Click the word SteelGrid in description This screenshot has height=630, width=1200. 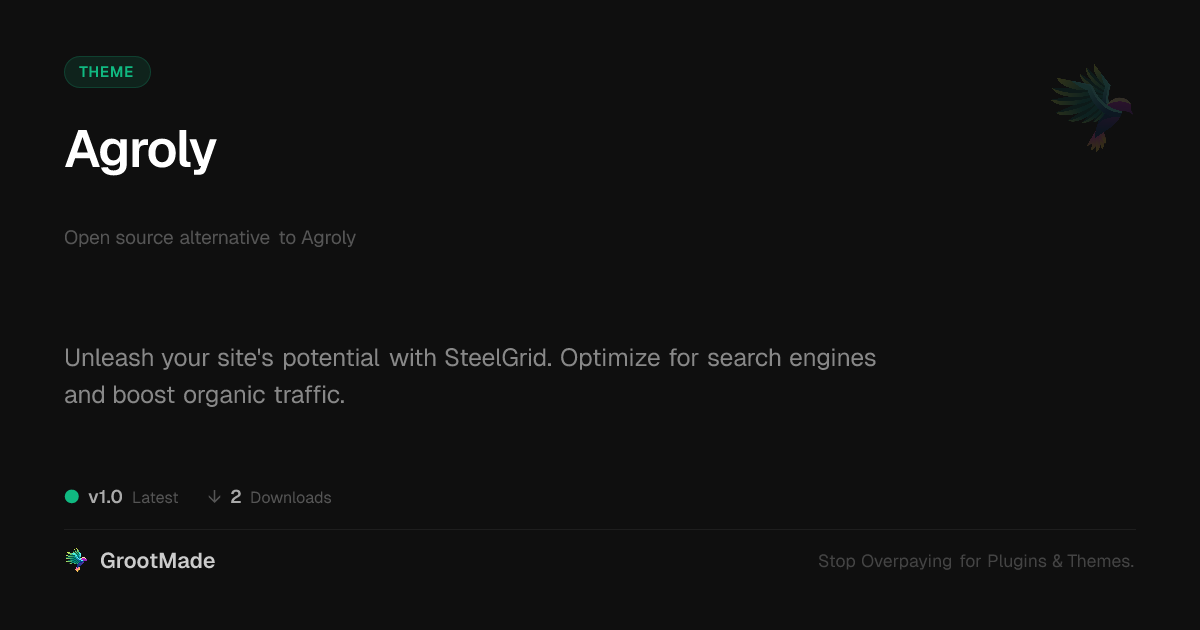(x=497, y=358)
